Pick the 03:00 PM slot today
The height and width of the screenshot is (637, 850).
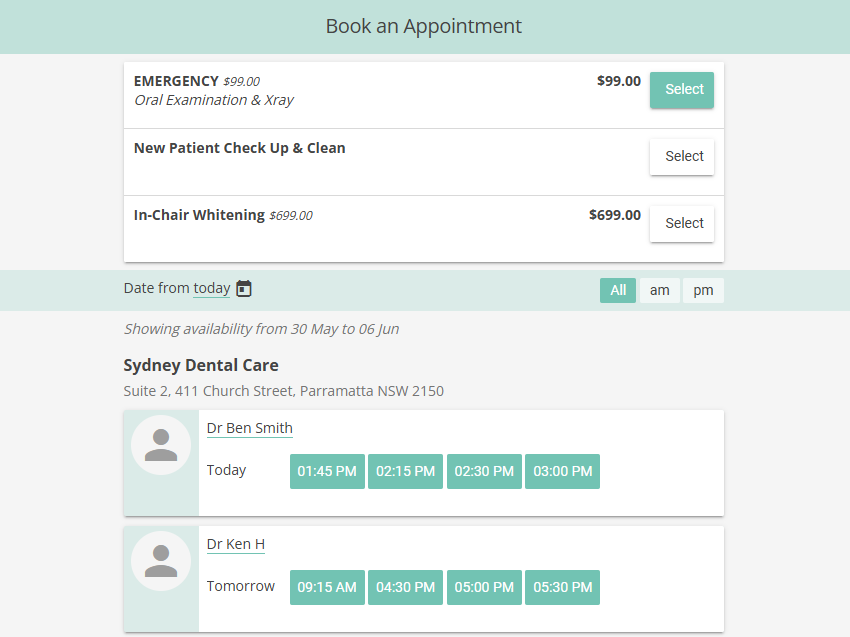(x=562, y=470)
